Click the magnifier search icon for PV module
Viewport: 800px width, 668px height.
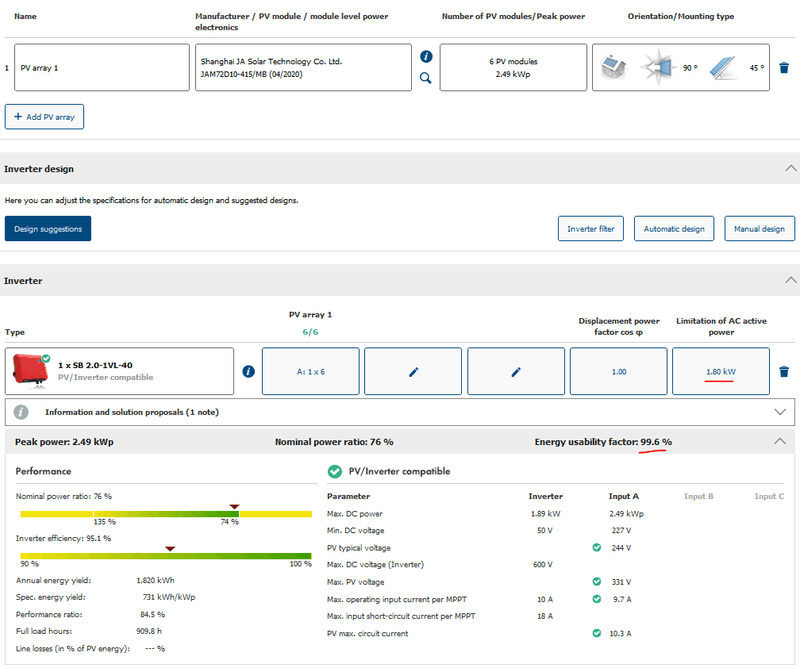426,77
